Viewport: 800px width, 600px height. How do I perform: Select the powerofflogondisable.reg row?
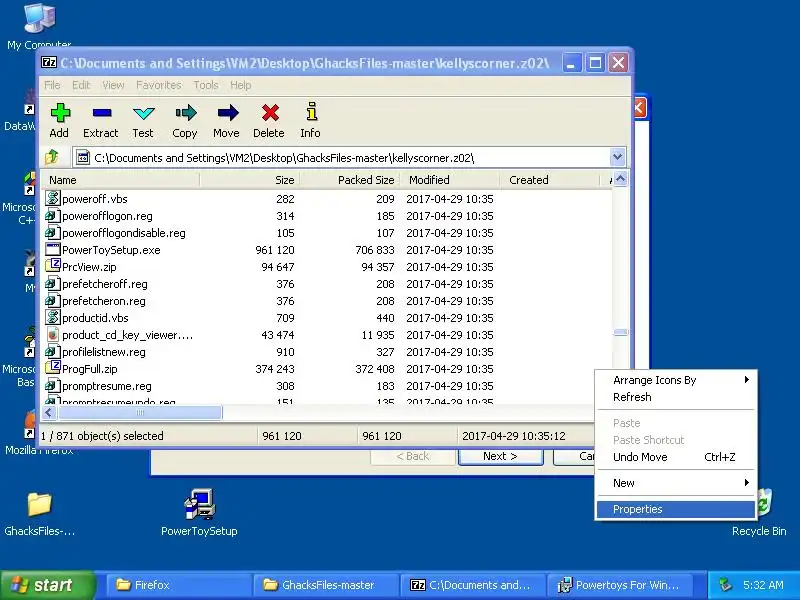(327, 233)
